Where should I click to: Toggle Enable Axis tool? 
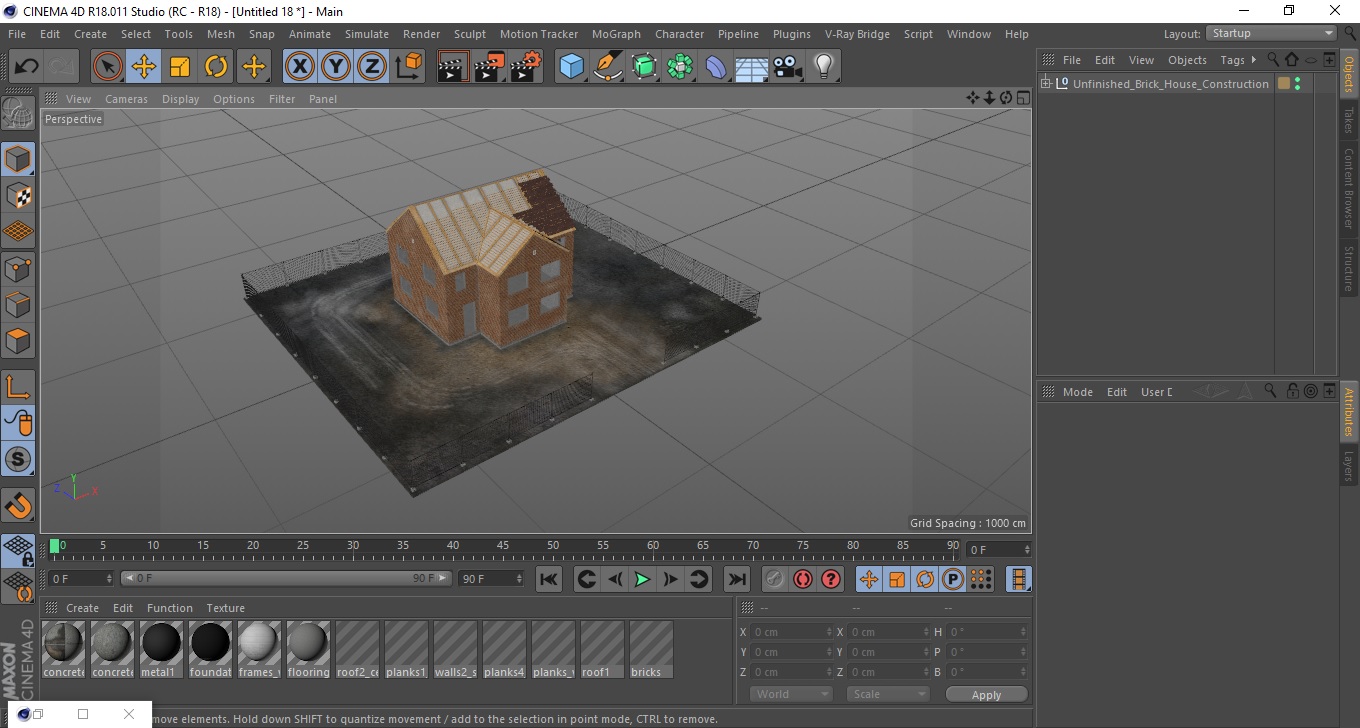click(x=18, y=386)
